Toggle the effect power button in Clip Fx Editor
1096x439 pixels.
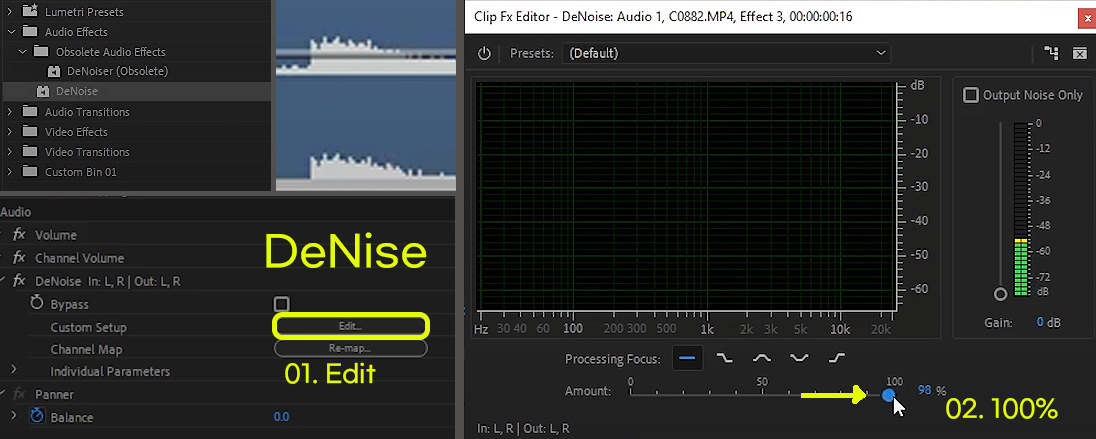pyautogui.click(x=484, y=53)
